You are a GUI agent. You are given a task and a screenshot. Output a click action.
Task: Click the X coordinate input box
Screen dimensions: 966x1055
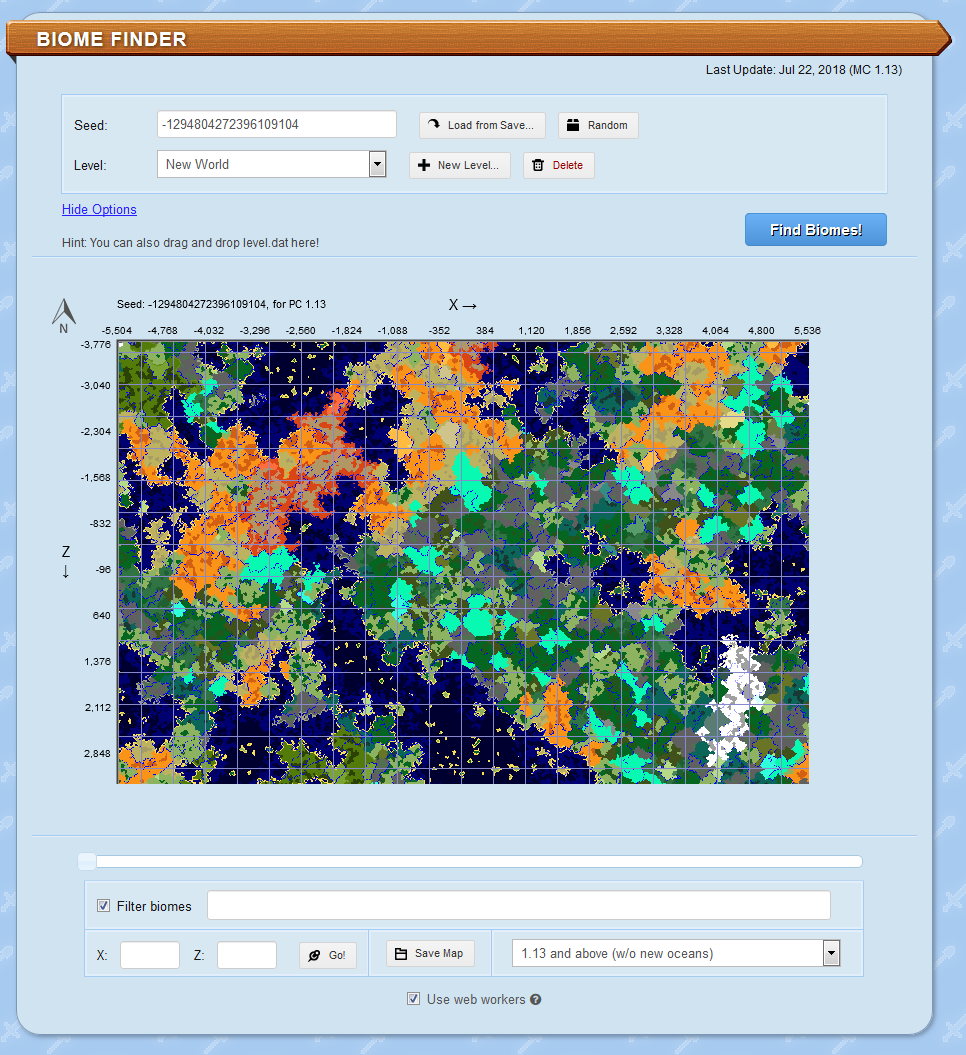point(149,955)
